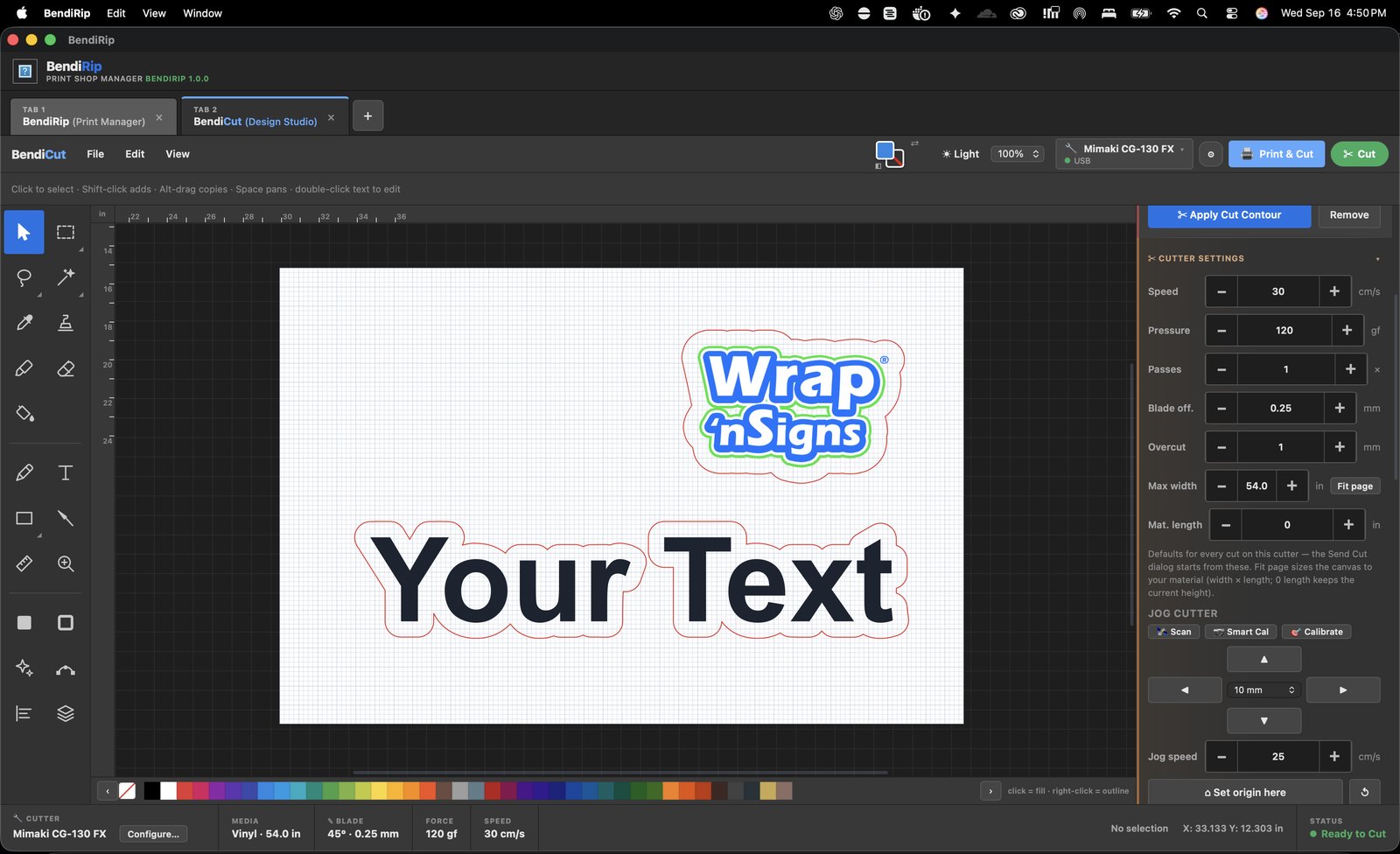Click the Remove contour button
This screenshot has height=854, width=1400.
pyautogui.click(x=1349, y=215)
